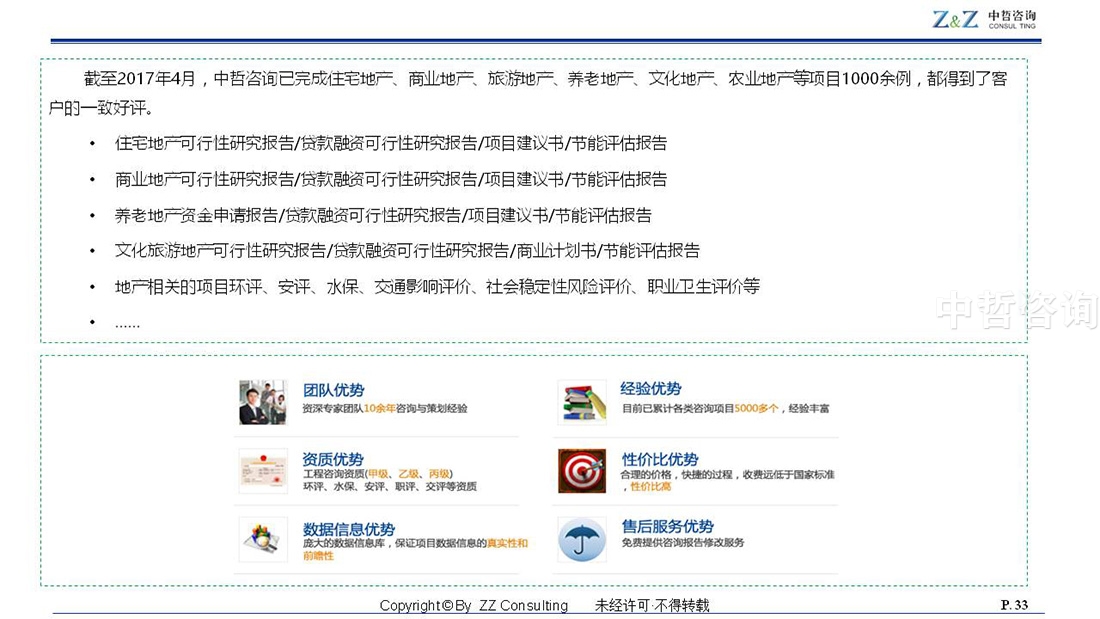Click the businessman photo beside 团队优势
The image size is (1100, 619).
[263, 401]
